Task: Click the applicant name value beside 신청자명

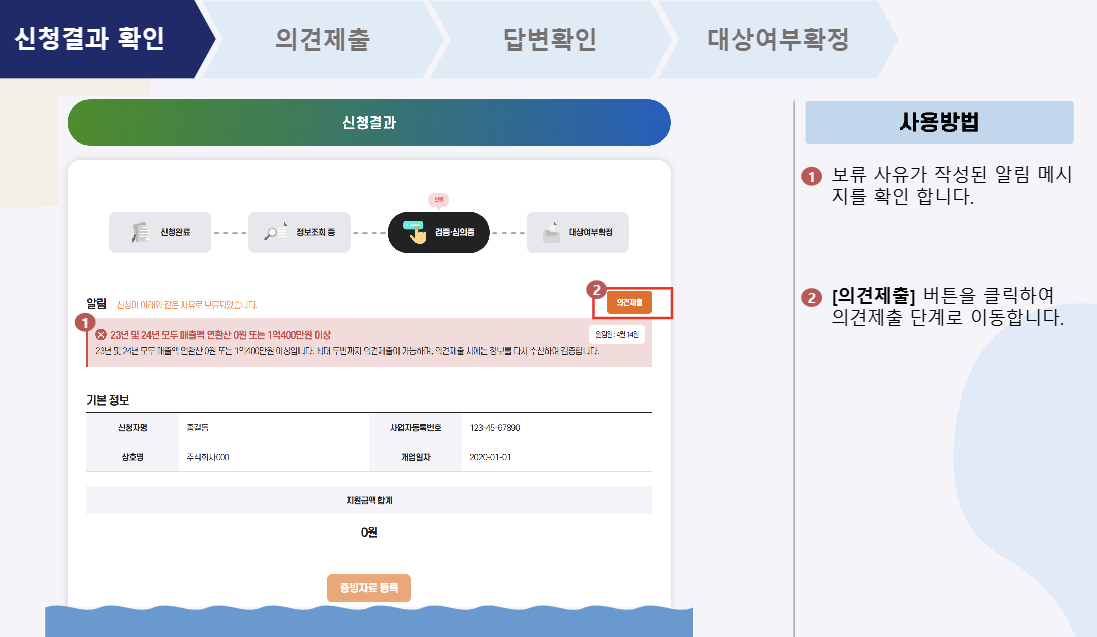Action: tap(197, 428)
